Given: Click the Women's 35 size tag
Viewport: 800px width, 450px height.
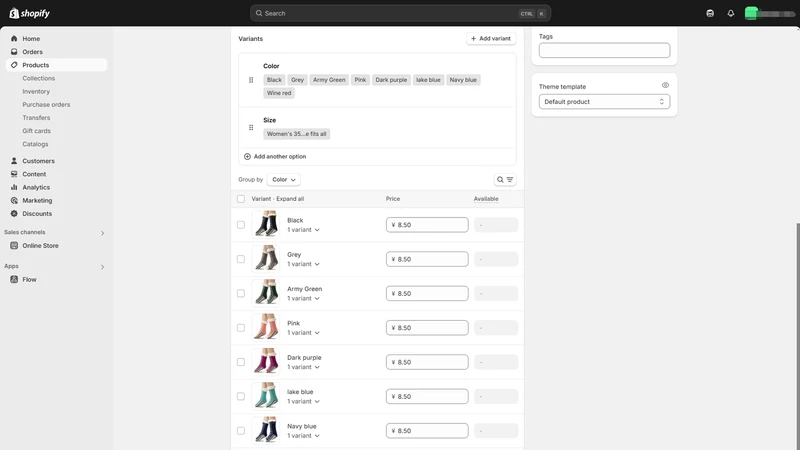Looking at the screenshot, I should click(296, 134).
